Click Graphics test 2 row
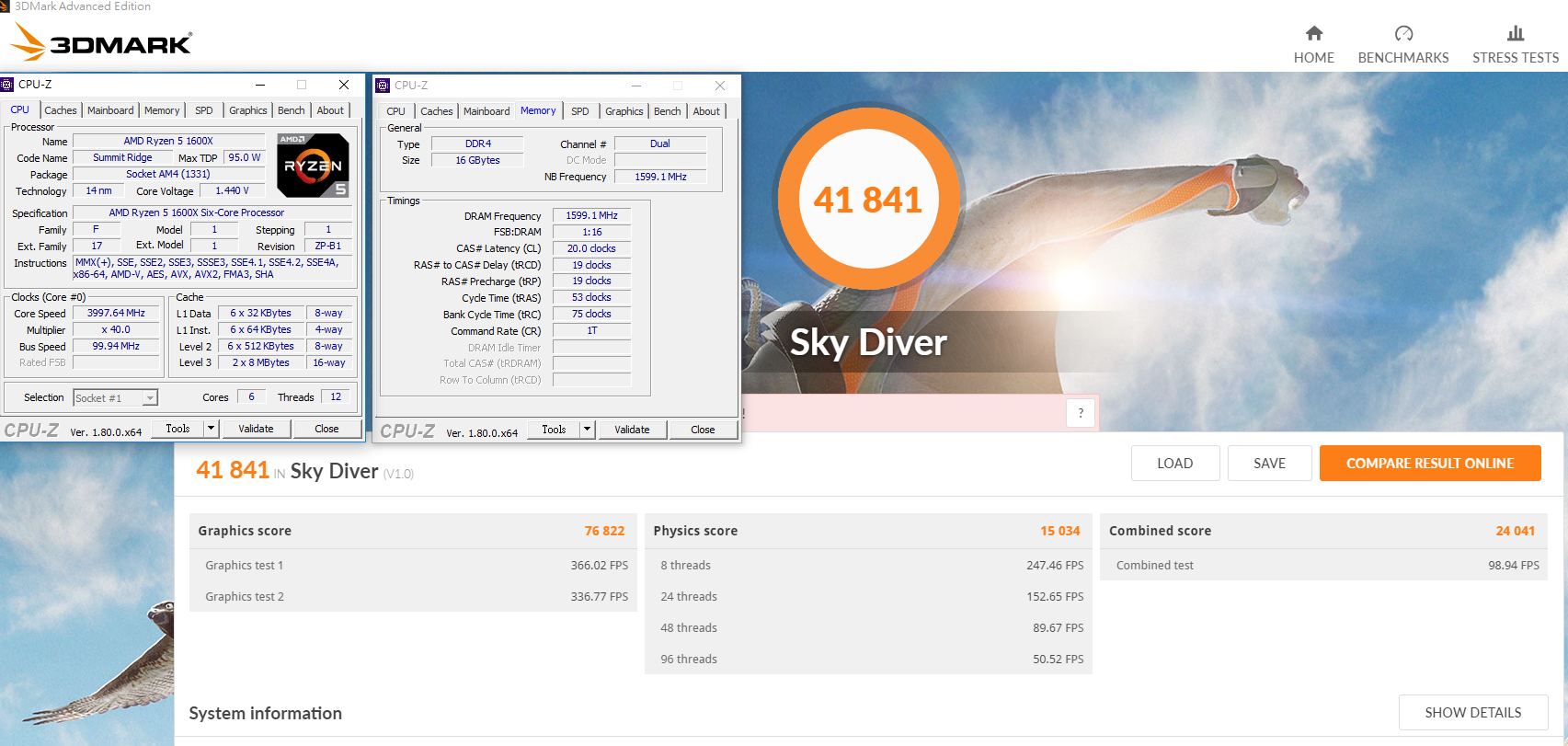This screenshot has width=1568, height=746. (413, 596)
